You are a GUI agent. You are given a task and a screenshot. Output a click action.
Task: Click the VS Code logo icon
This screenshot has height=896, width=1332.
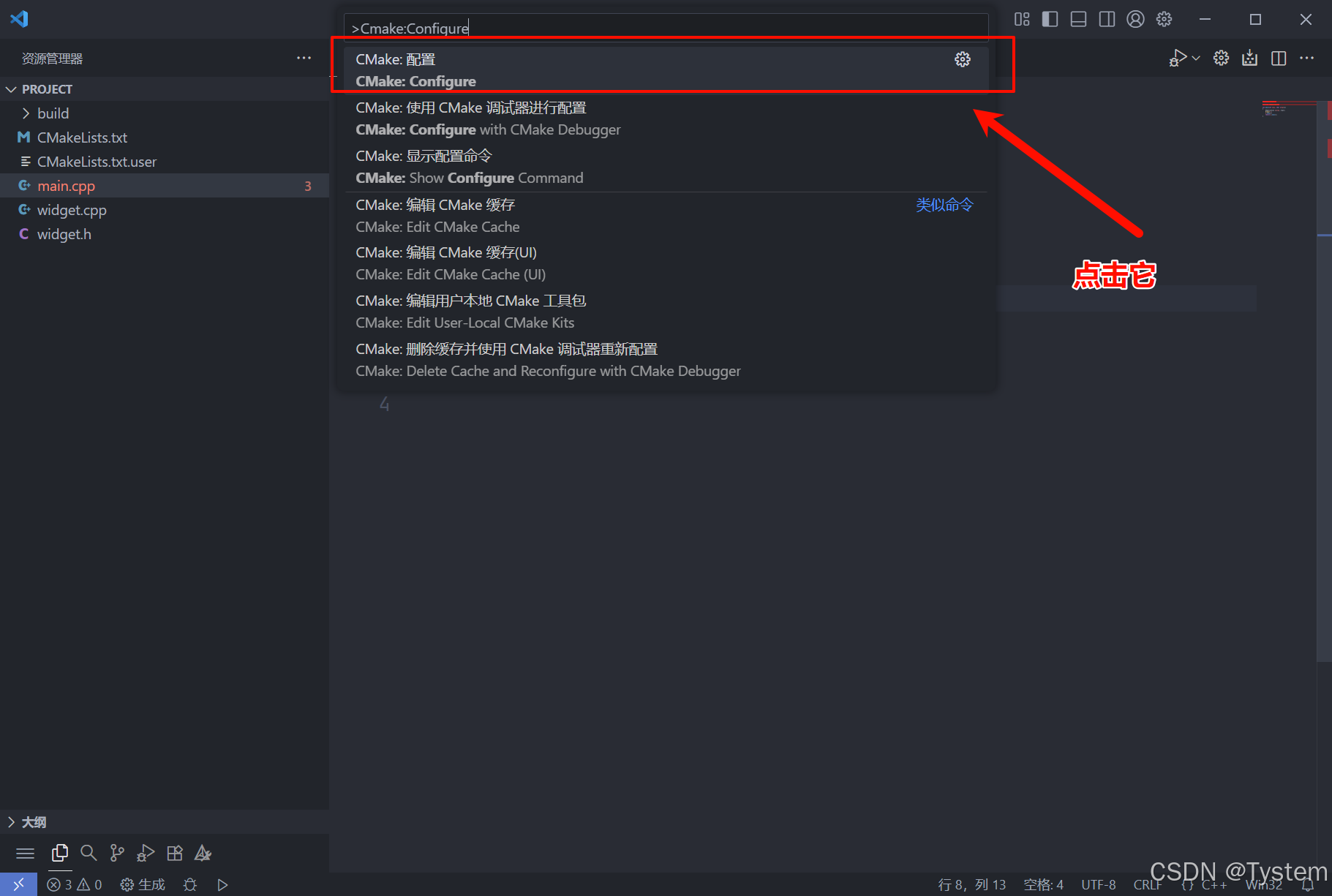(19, 19)
